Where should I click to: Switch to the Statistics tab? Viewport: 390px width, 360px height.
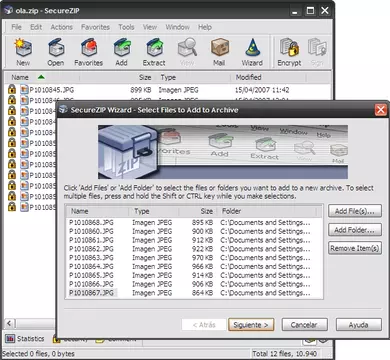(25, 339)
